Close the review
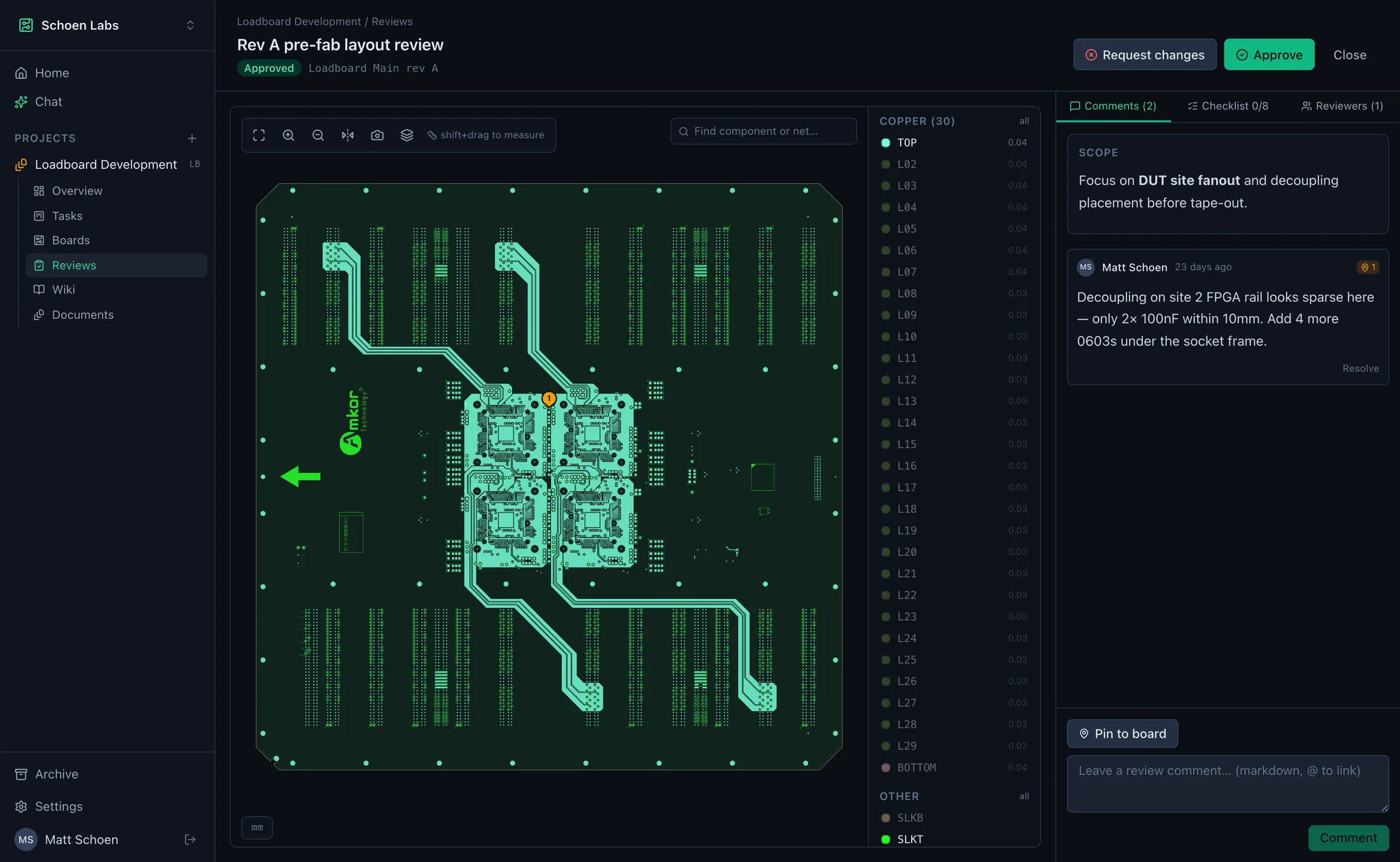This screenshot has height=862, width=1400. coord(1350,55)
